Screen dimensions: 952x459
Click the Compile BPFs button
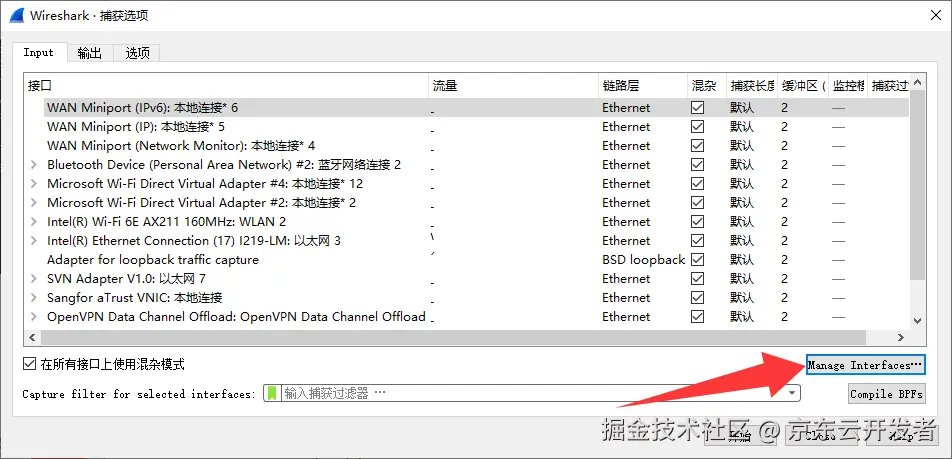click(886, 394)
